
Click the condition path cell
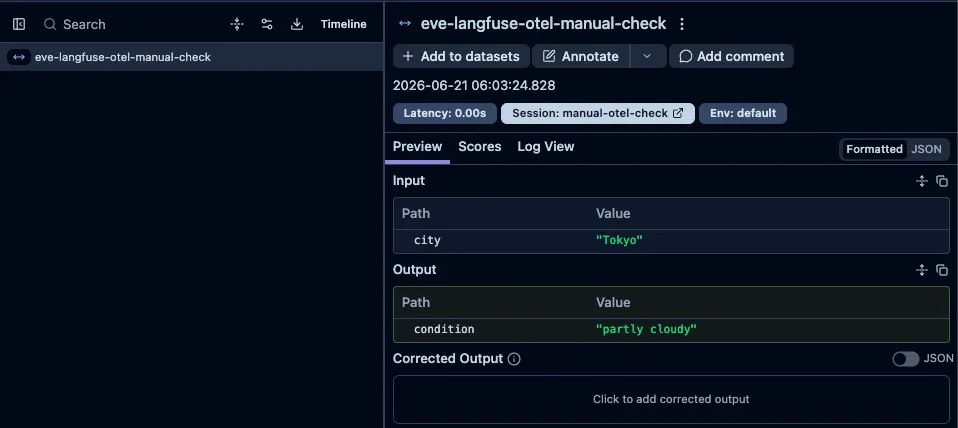click(444, 329)
